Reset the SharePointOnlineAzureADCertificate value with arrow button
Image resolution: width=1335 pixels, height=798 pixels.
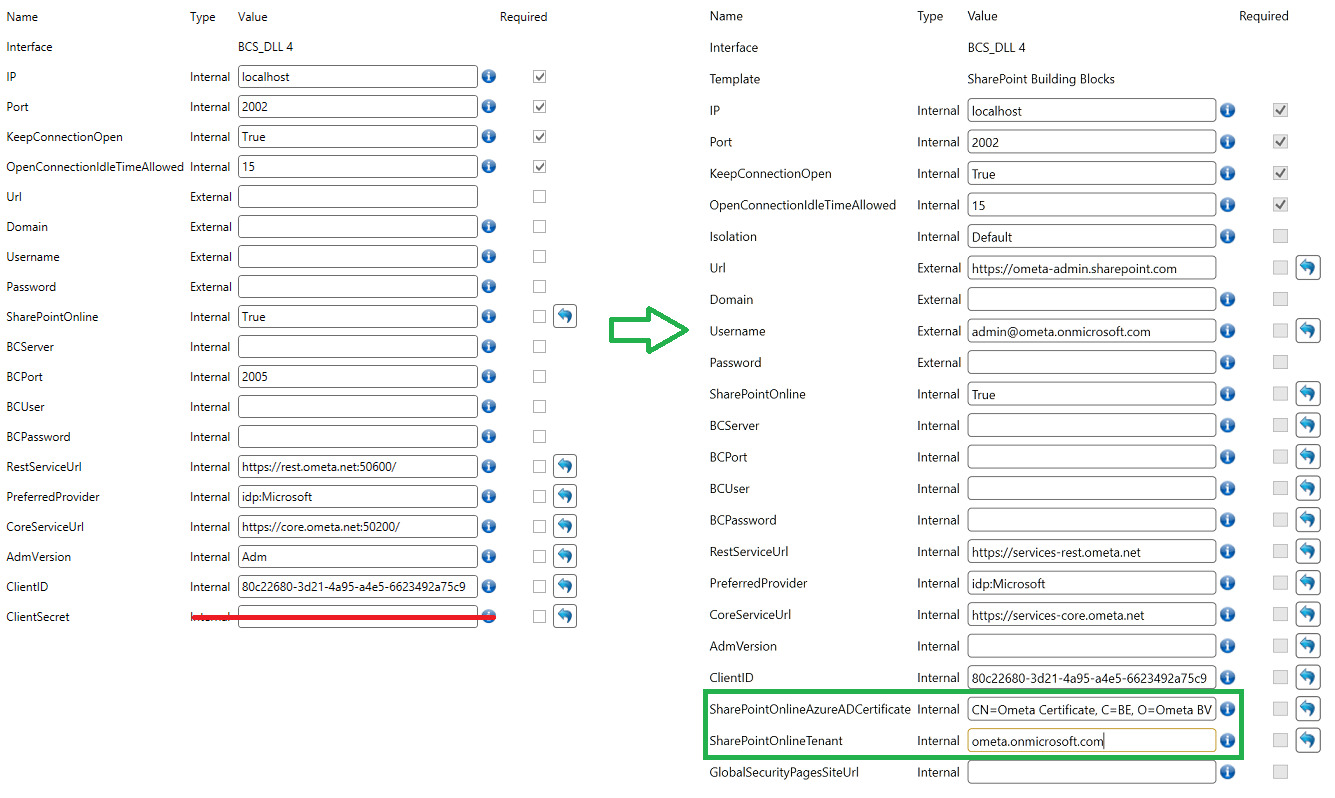click(x=1308, y=709)
